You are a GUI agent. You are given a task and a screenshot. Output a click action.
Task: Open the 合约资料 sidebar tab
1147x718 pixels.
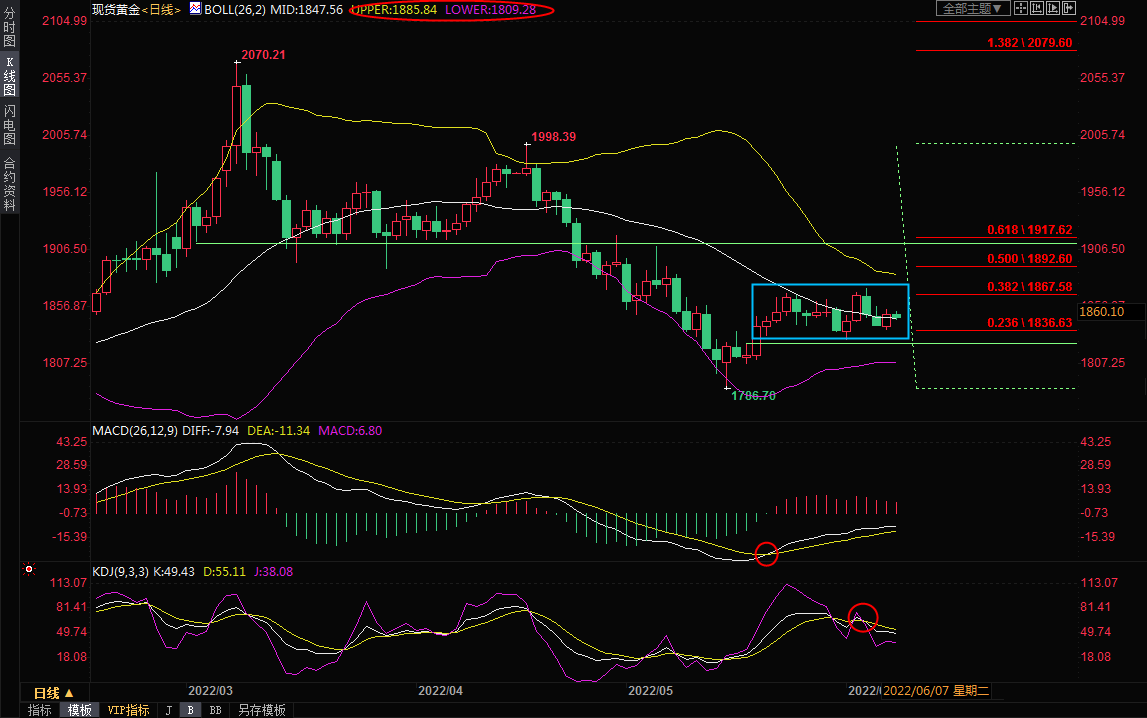pos(9,183)
